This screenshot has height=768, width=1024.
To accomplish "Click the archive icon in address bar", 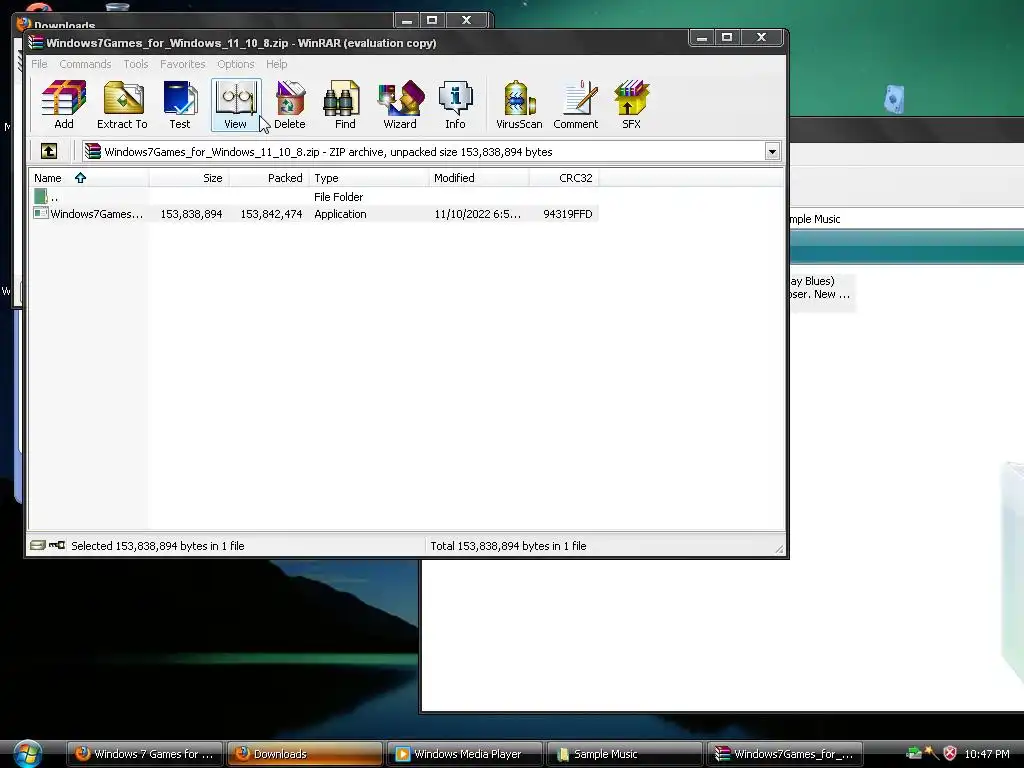I will pos(92,152).
